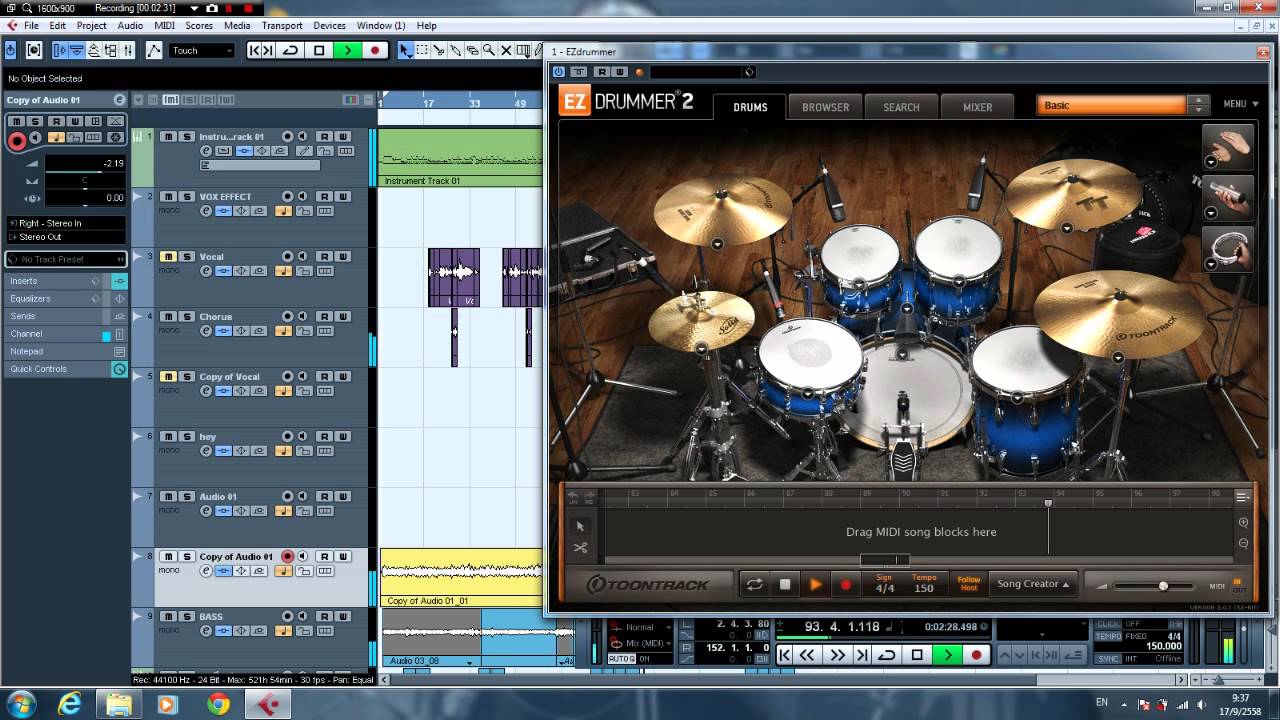Open the EZdrummer MENU dropdown
The width and height of the screenshot is (1280, 720).
1241,104
